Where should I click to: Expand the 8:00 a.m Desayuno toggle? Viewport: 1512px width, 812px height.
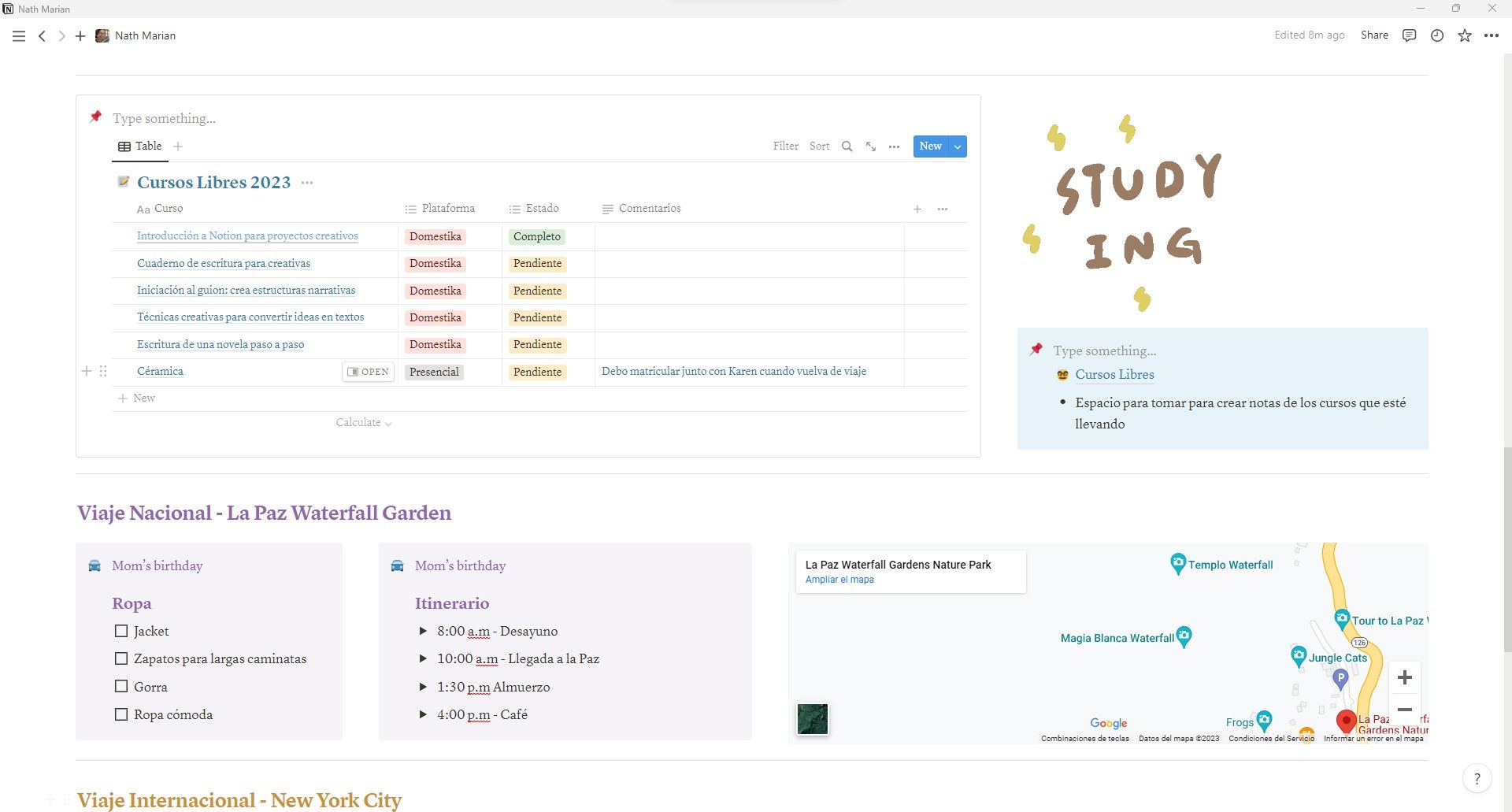[x=423, y=631]
